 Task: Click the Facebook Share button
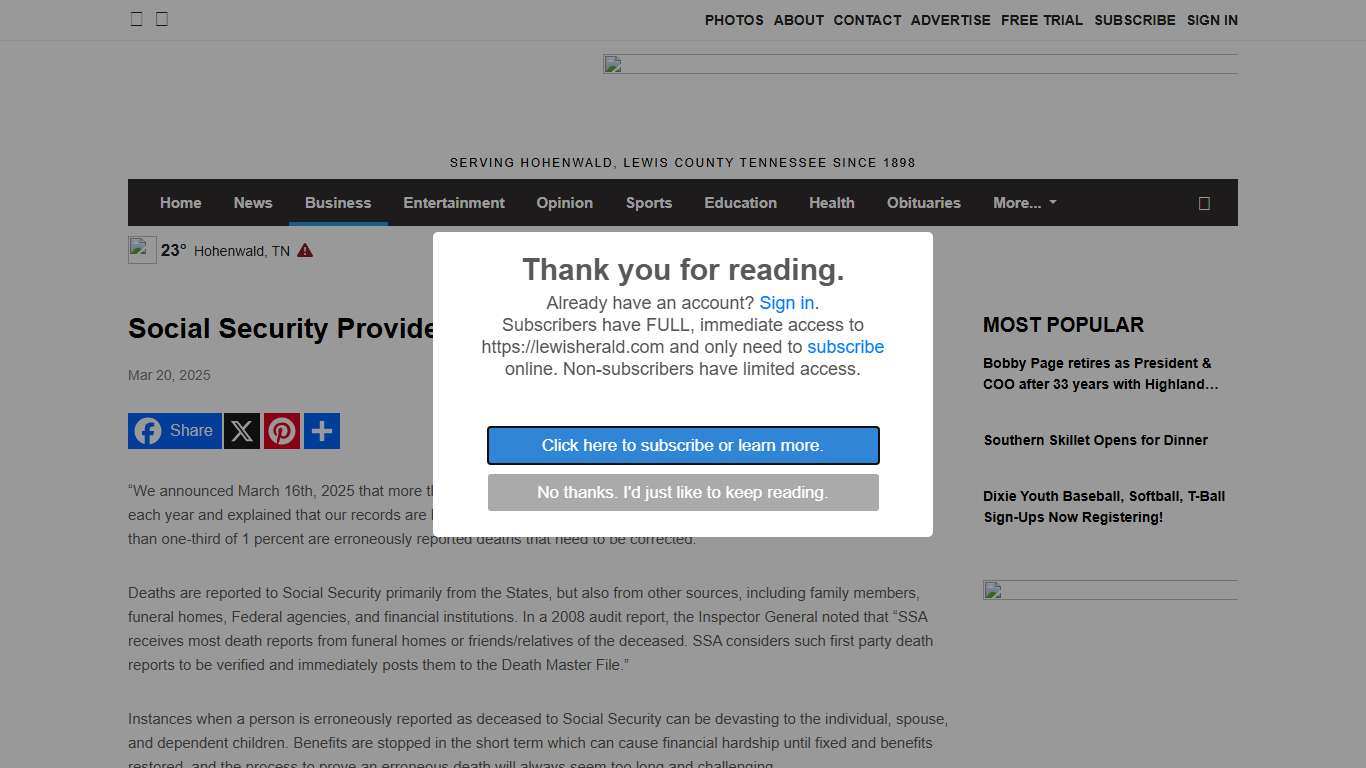(175, 431)
